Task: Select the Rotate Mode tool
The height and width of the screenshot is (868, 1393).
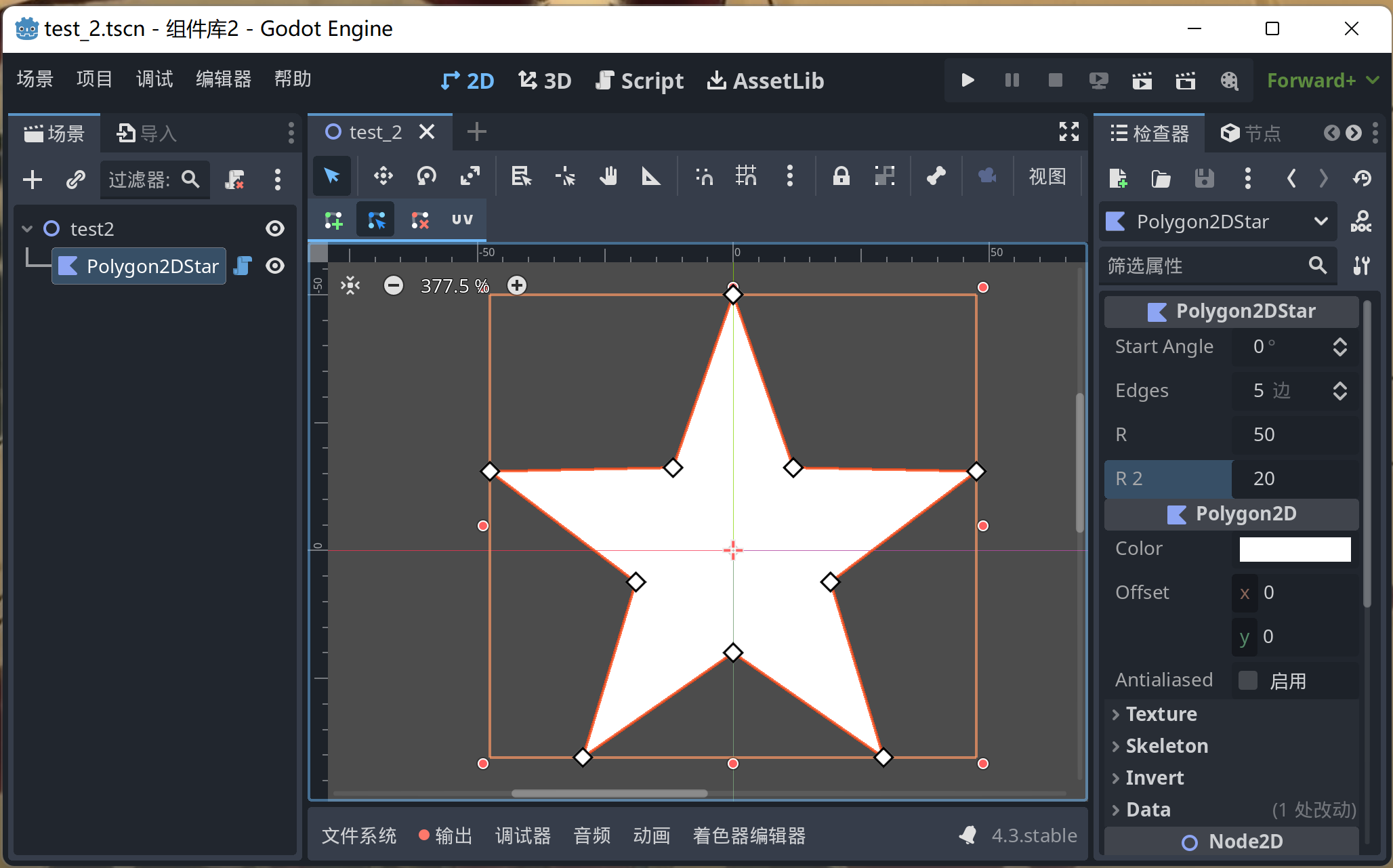Action: point(426,176)
